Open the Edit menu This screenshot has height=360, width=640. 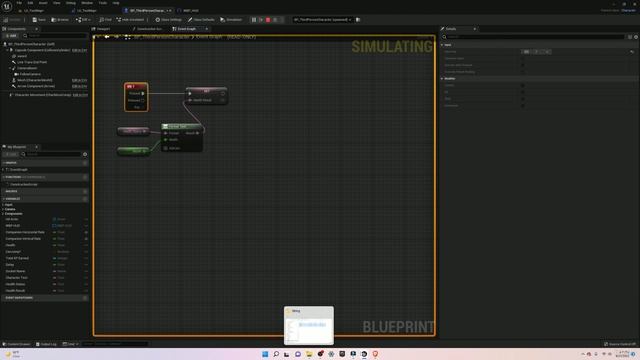[30, 3]
